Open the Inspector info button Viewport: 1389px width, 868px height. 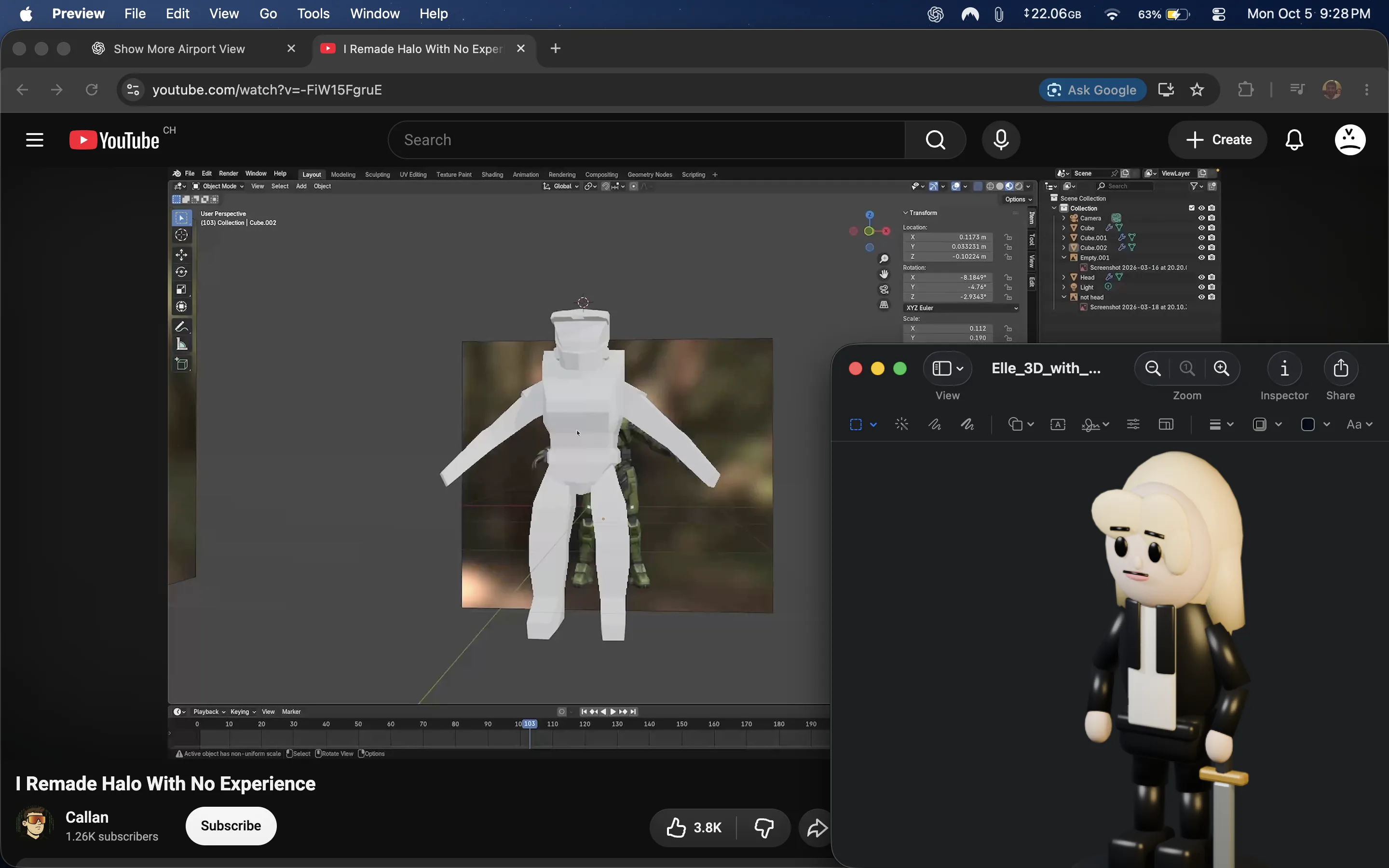pos(1284,368)
